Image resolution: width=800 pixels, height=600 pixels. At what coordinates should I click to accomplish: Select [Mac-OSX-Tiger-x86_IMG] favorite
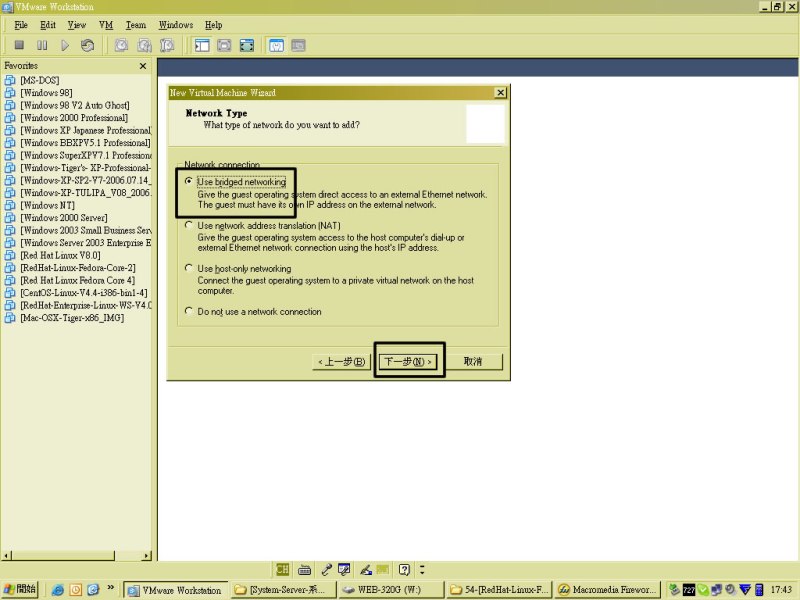coord(72,318)
